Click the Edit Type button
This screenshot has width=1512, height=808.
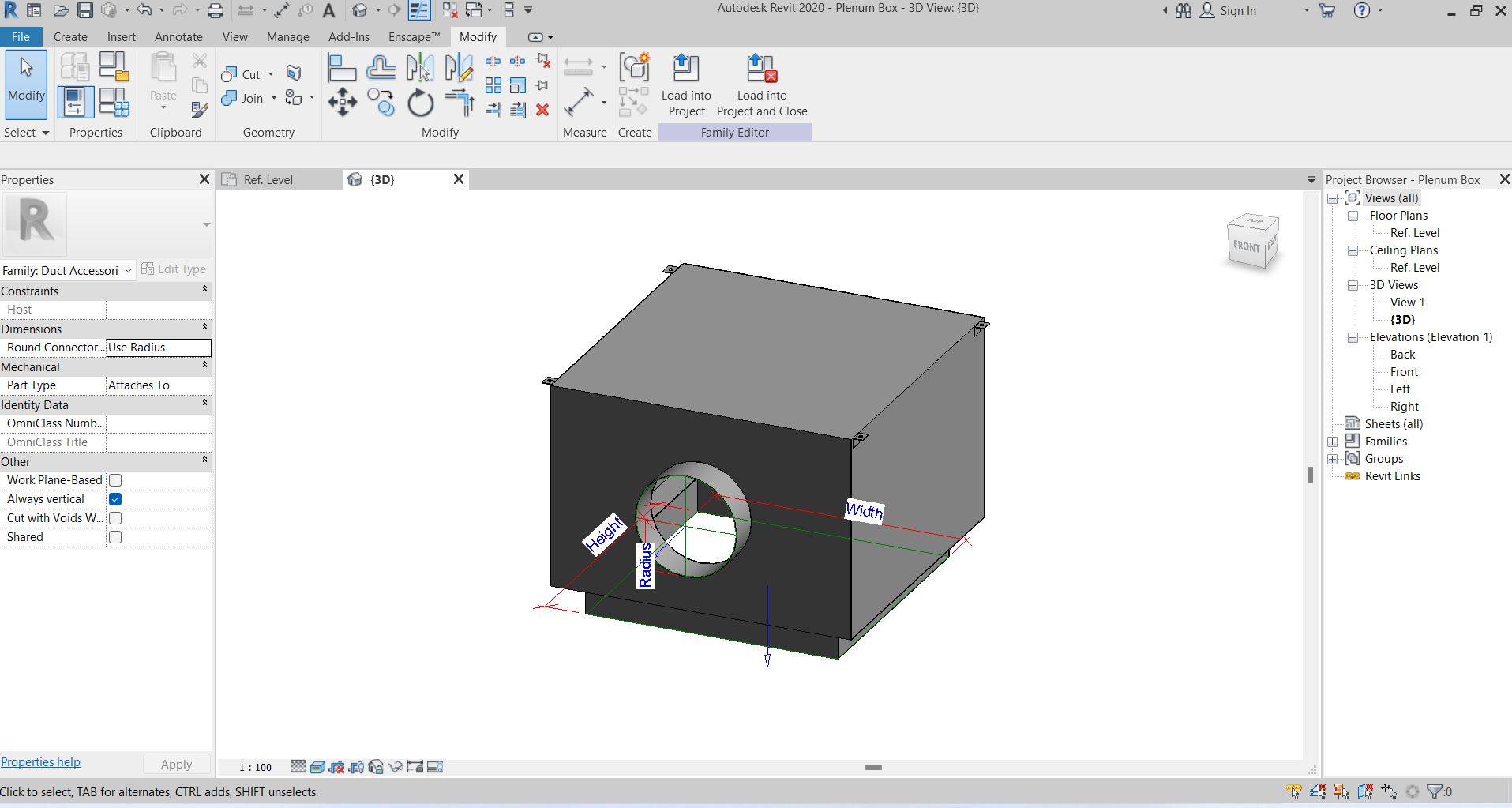click(x=174, y=269)
